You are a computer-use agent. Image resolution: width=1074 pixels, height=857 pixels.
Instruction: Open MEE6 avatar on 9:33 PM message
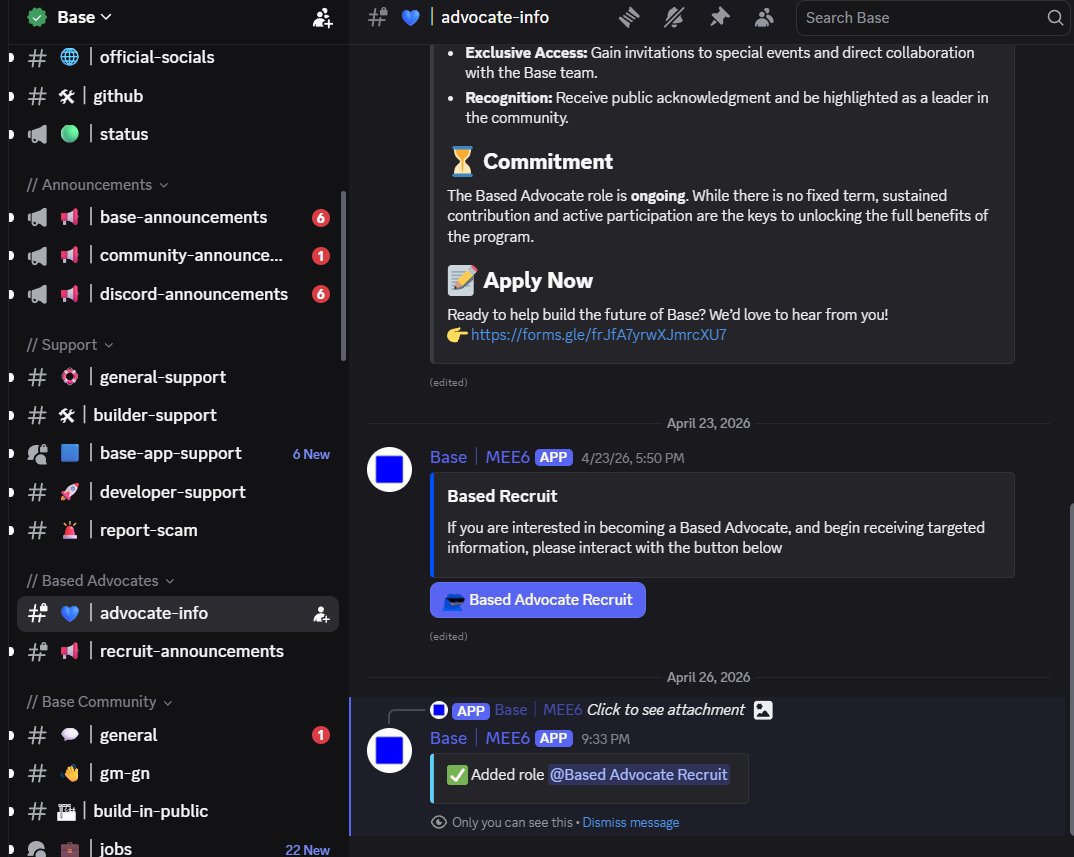(x=389, y=751)
